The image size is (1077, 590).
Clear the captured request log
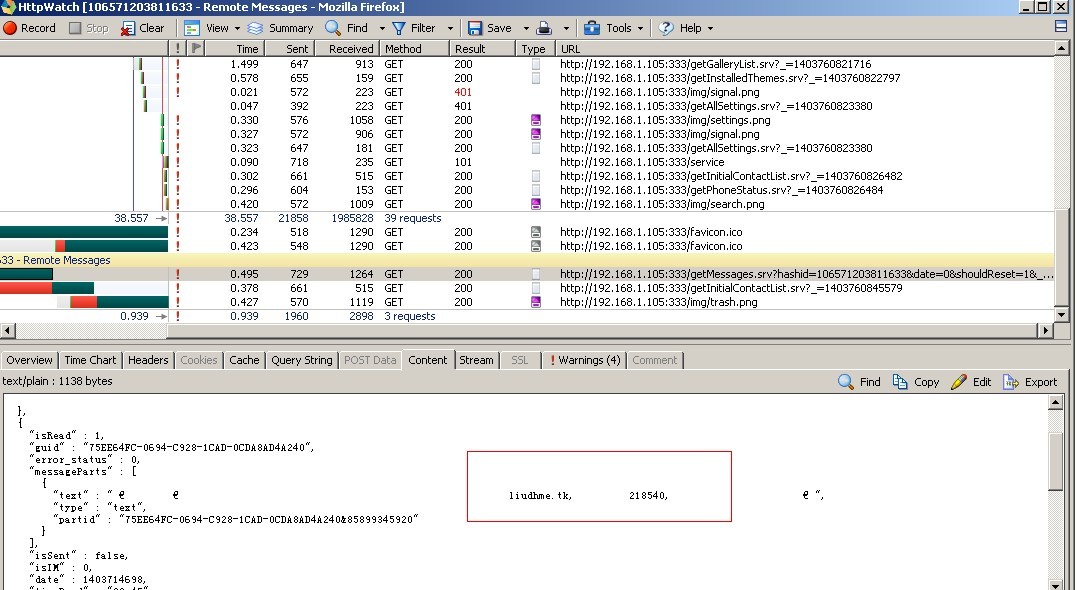click(142, 28)
